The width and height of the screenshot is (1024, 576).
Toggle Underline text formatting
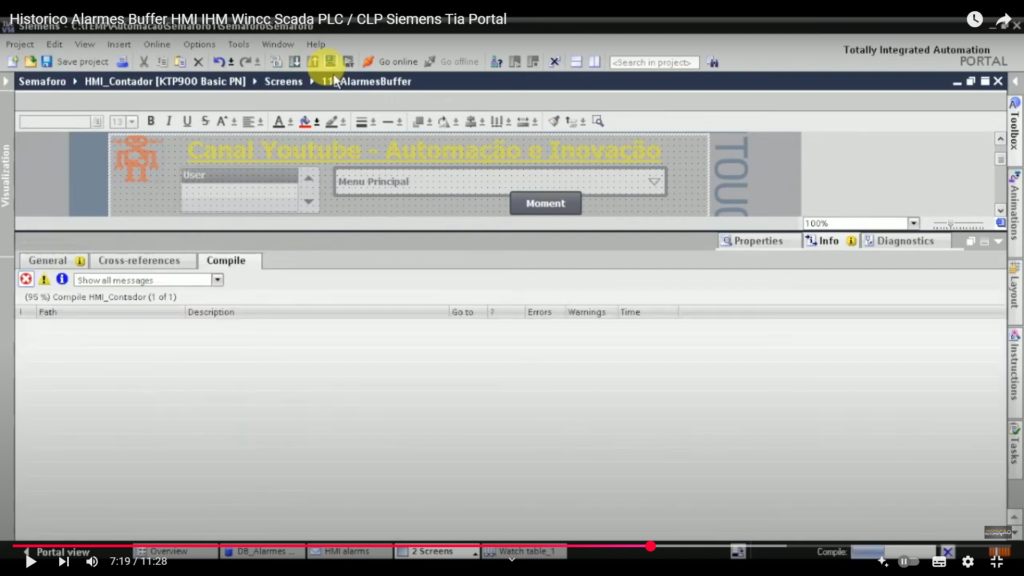pyautogui.click(x=187, y=121)
